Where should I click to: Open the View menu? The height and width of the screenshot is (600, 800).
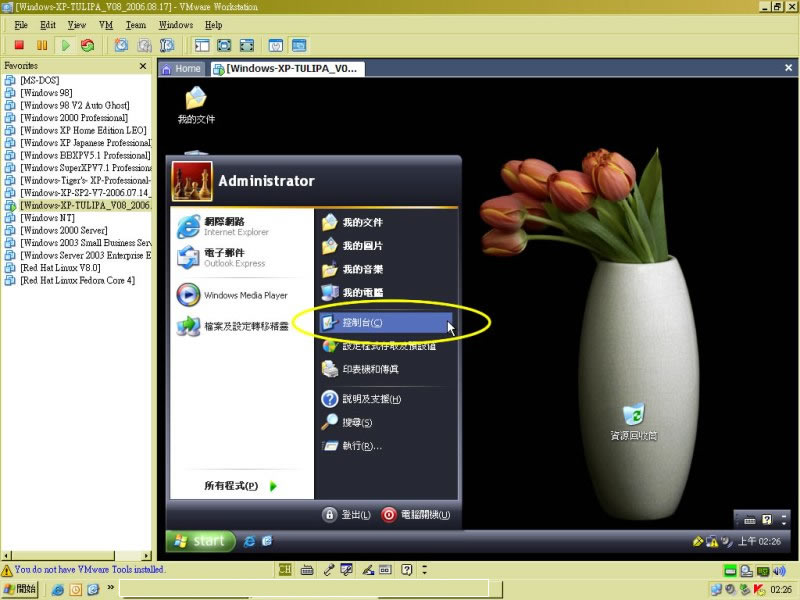[x=77, y=25]
